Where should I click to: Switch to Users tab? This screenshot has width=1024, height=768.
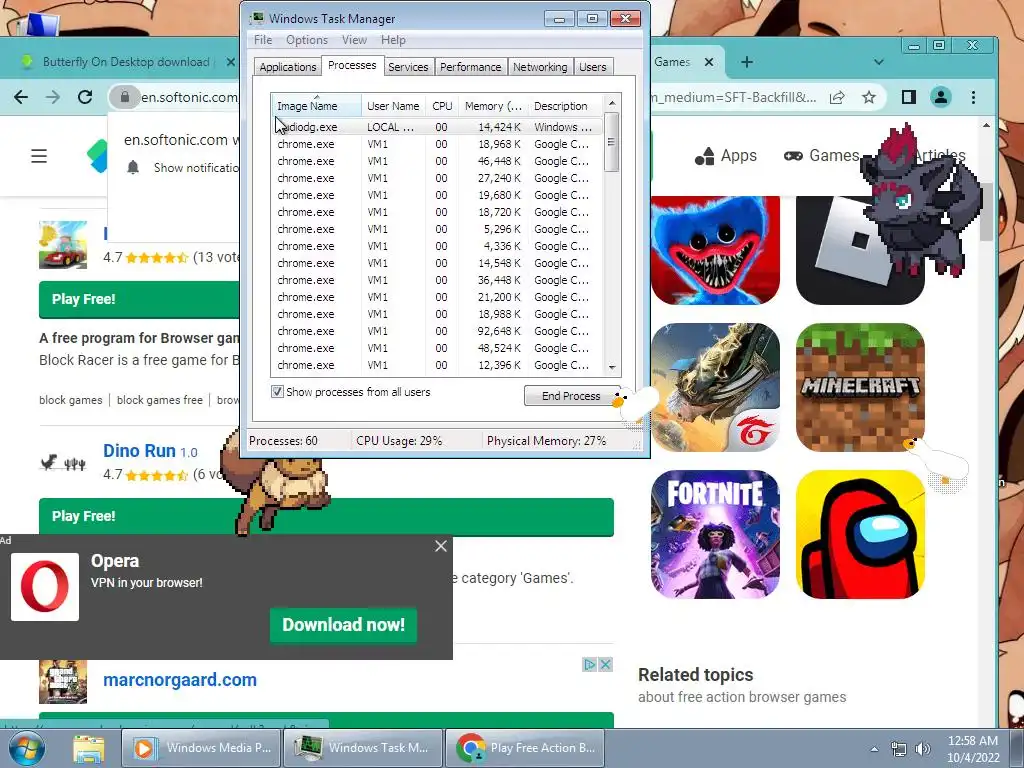(x=592, y=67)
